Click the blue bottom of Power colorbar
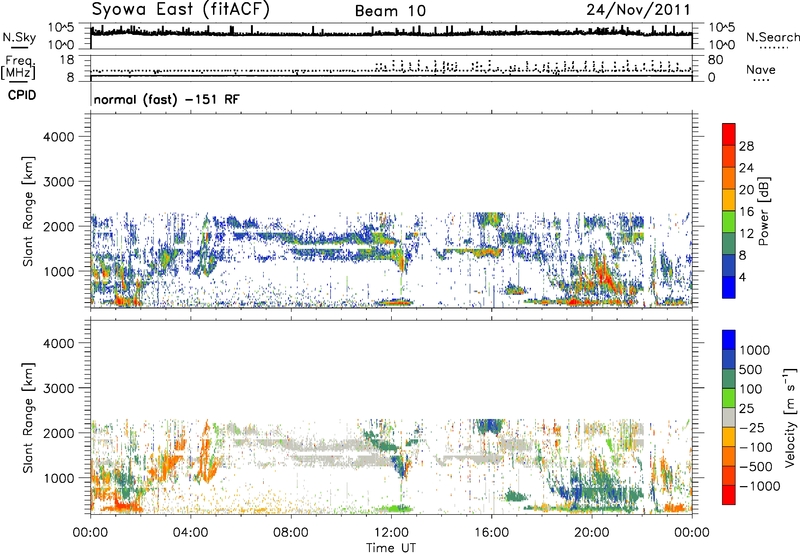The image size is (800, 554). [729, 288]
